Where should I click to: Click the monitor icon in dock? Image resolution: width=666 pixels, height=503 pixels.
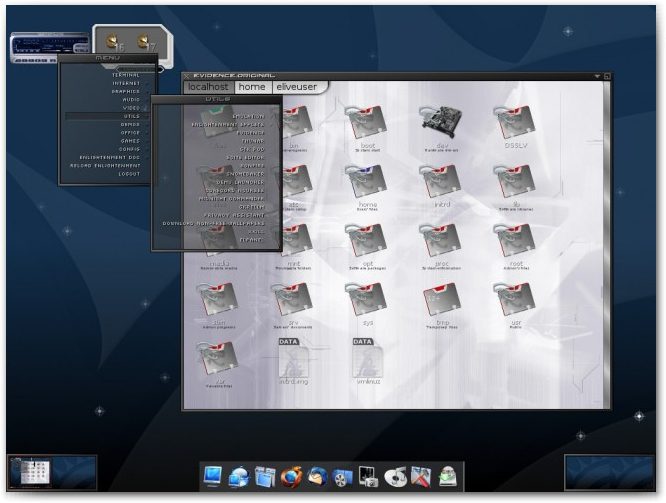pyautogui.click(x=214, y=477)
